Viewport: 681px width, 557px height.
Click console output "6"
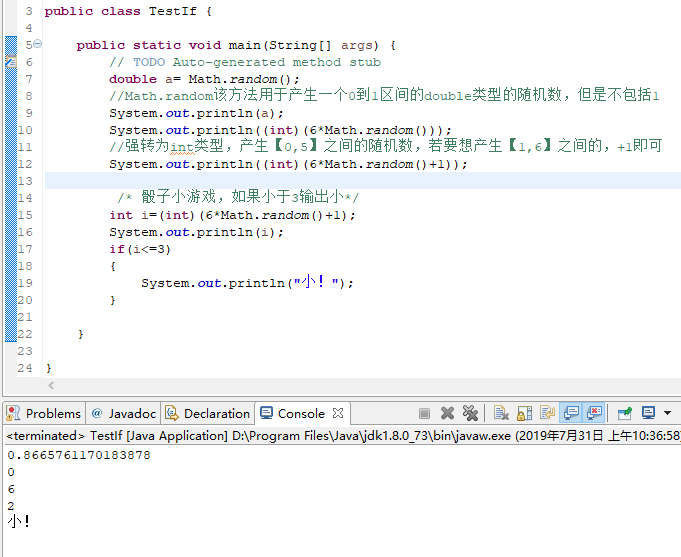11,489
